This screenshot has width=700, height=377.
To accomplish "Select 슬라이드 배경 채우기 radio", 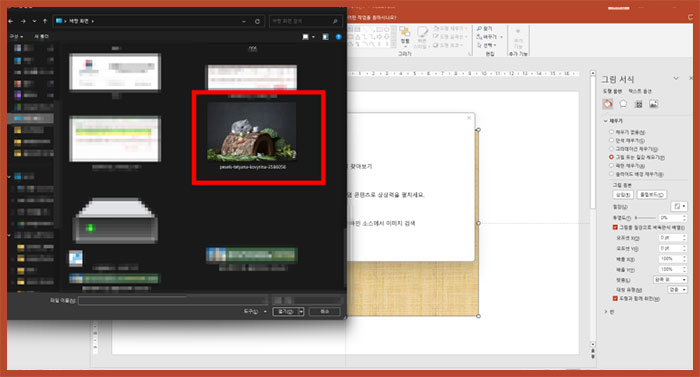I will pyautogui.click(x=612, y=174).
